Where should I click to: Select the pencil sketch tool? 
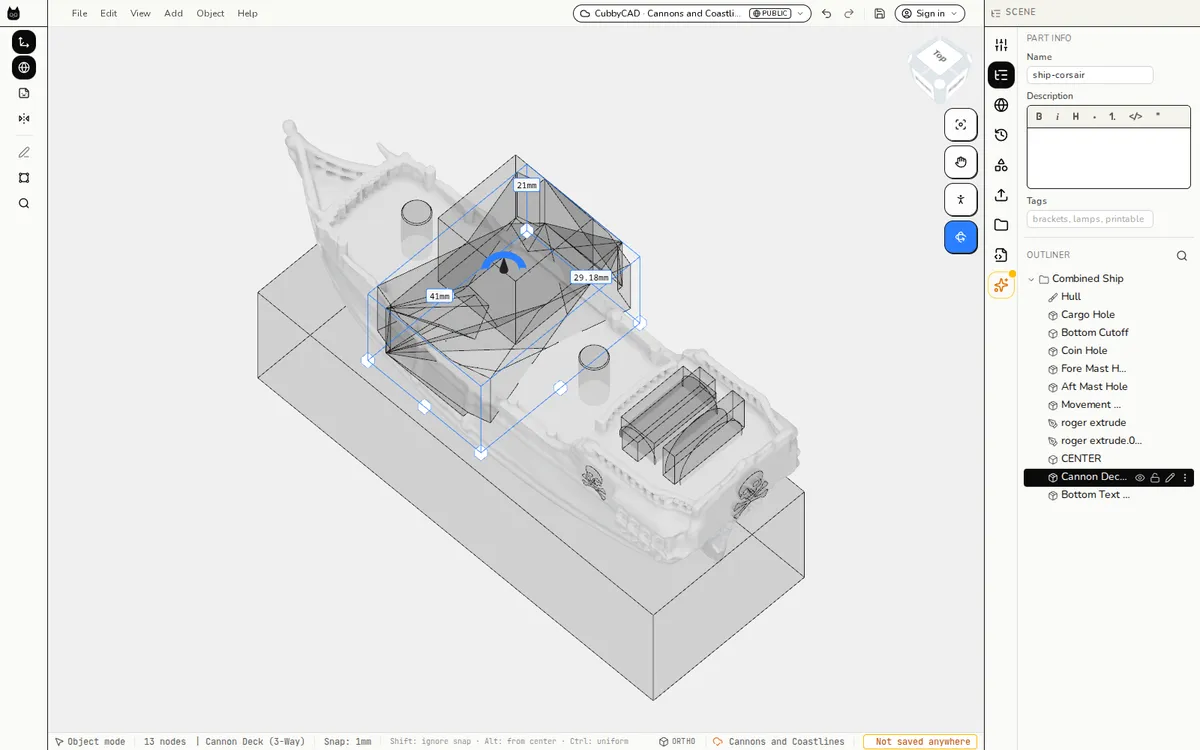[24, 152]
